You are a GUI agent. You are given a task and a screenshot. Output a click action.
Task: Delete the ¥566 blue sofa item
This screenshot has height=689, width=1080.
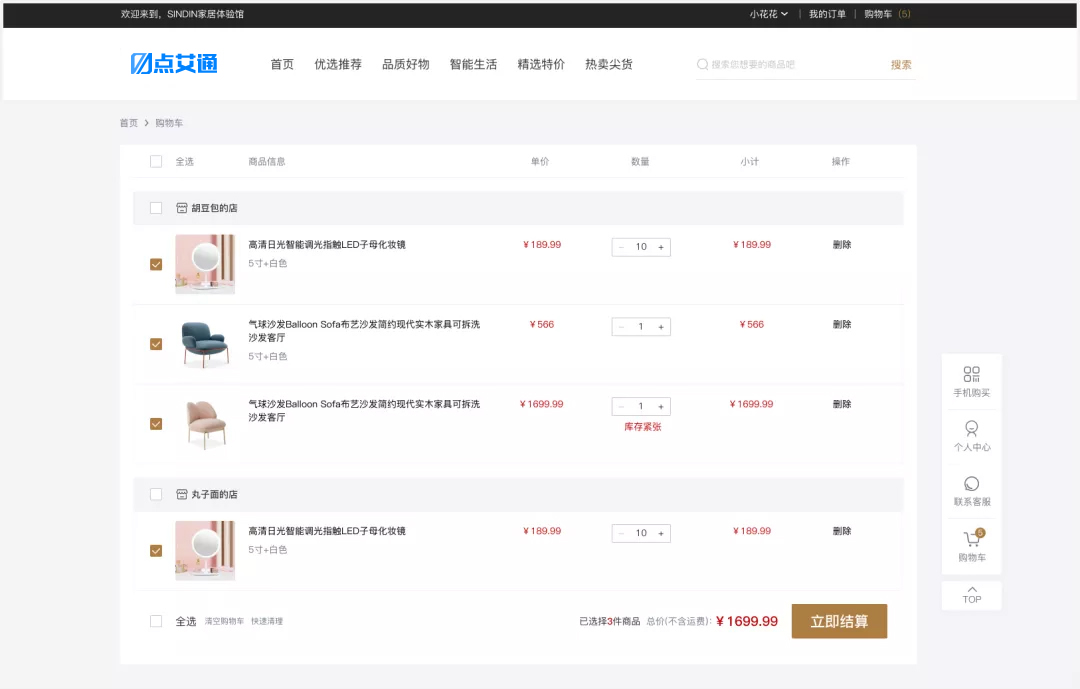coord(842,325)
